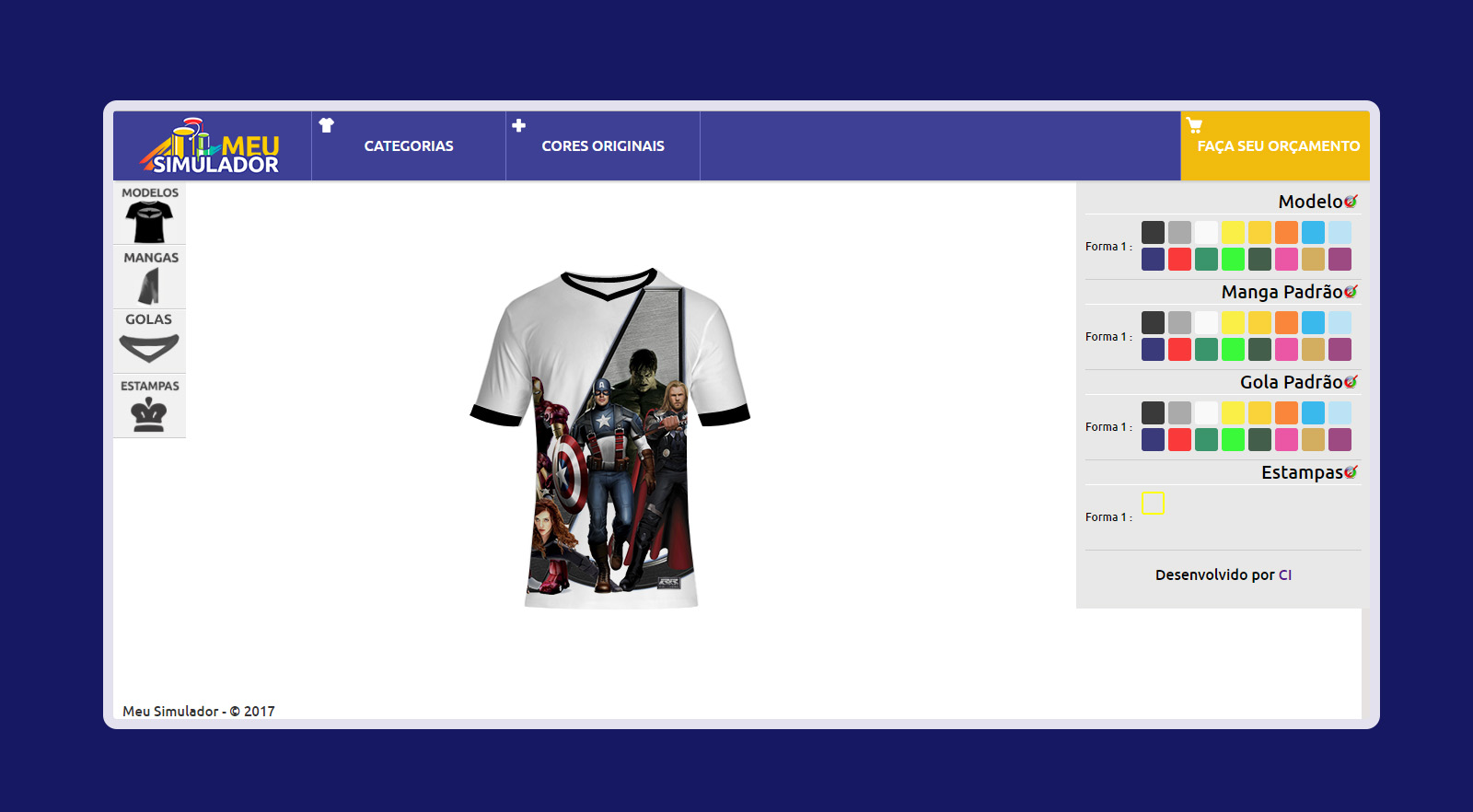This screenshot has height=812, width=1473.
Task: Pick yellow swatch under Modelo
Action: (x=1233, y=232)
